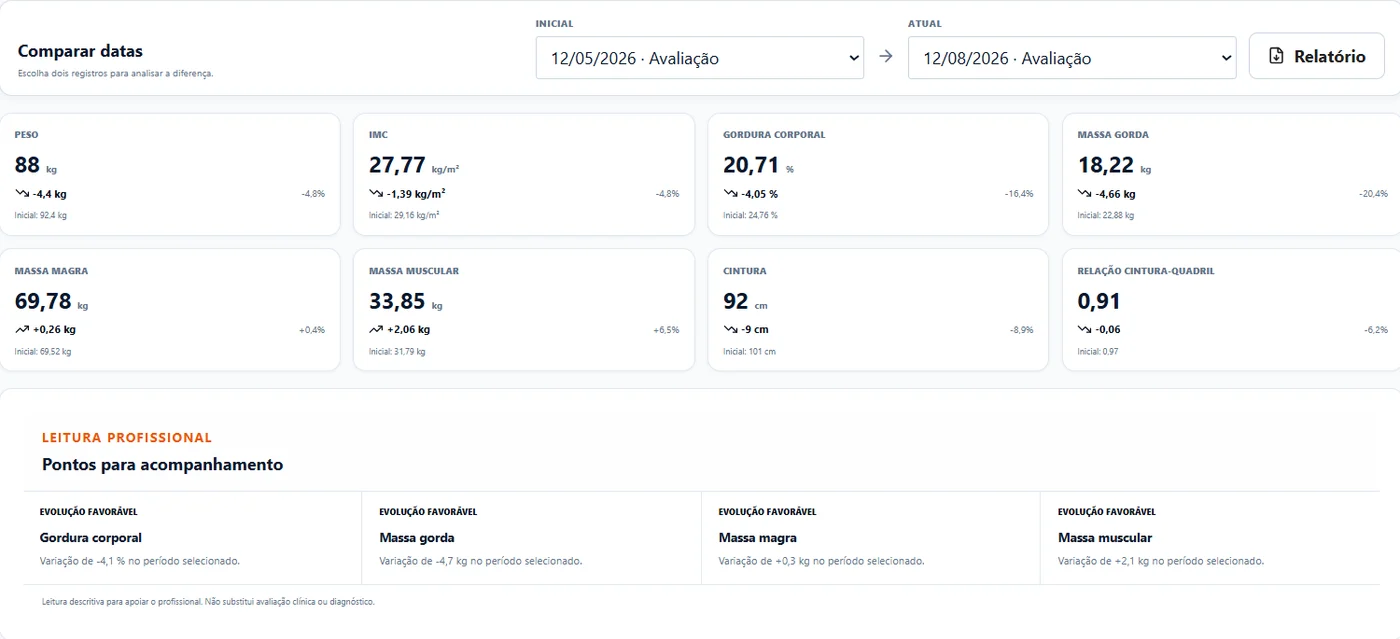
Task: Click the up-trend icon in Massa Magra card
Action: [22, 329]
